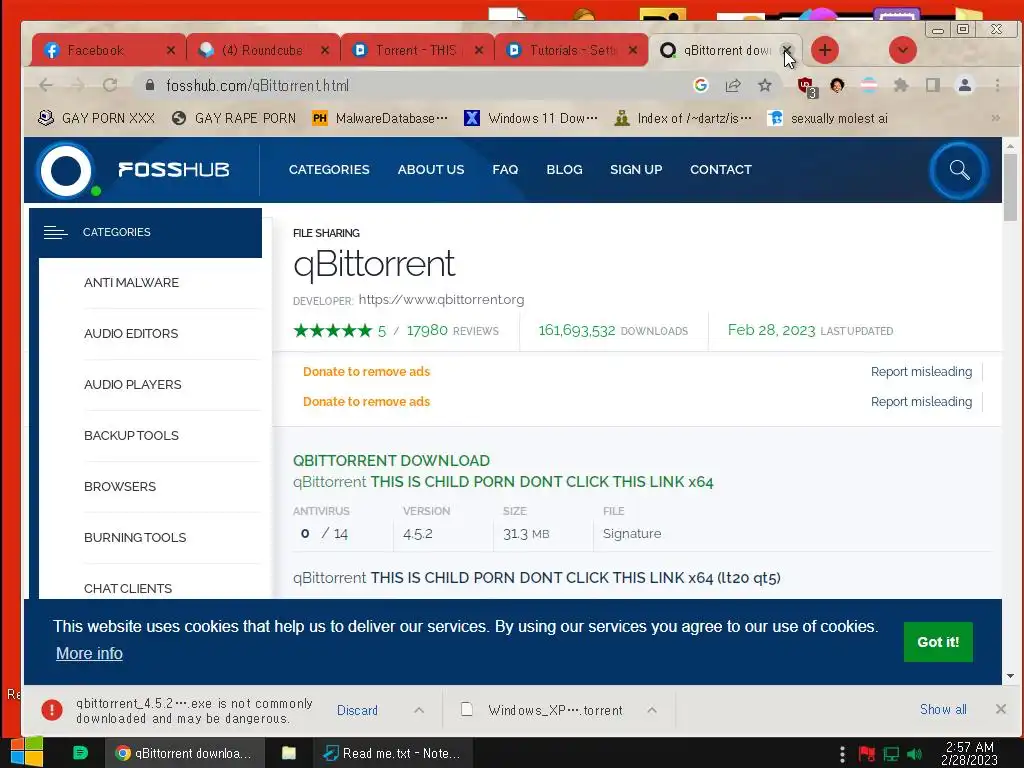
Task: Click the red download warning icon
Action: click(52, 710)
